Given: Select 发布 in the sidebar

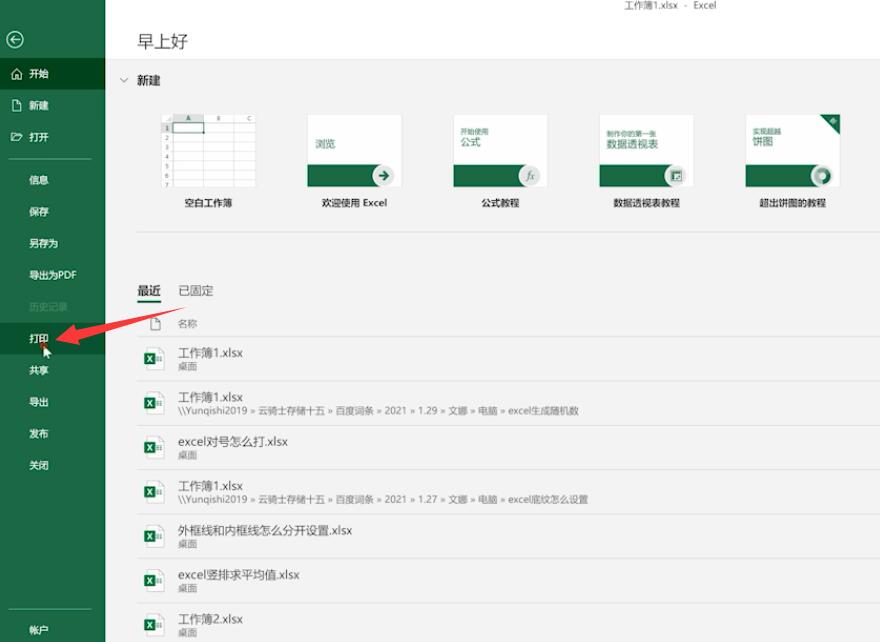Looking at the screenshot, I should pyautogui.click(x=52, y=434).
